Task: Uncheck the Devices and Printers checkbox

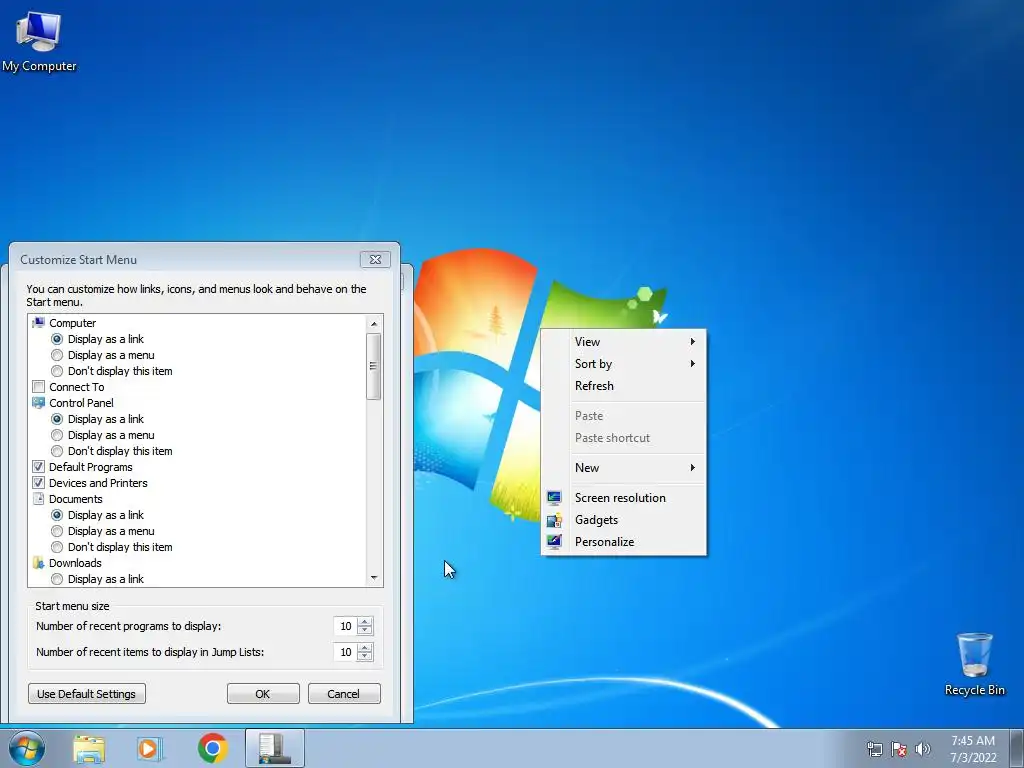Action: pyautogui.click(x=39, y=483)
